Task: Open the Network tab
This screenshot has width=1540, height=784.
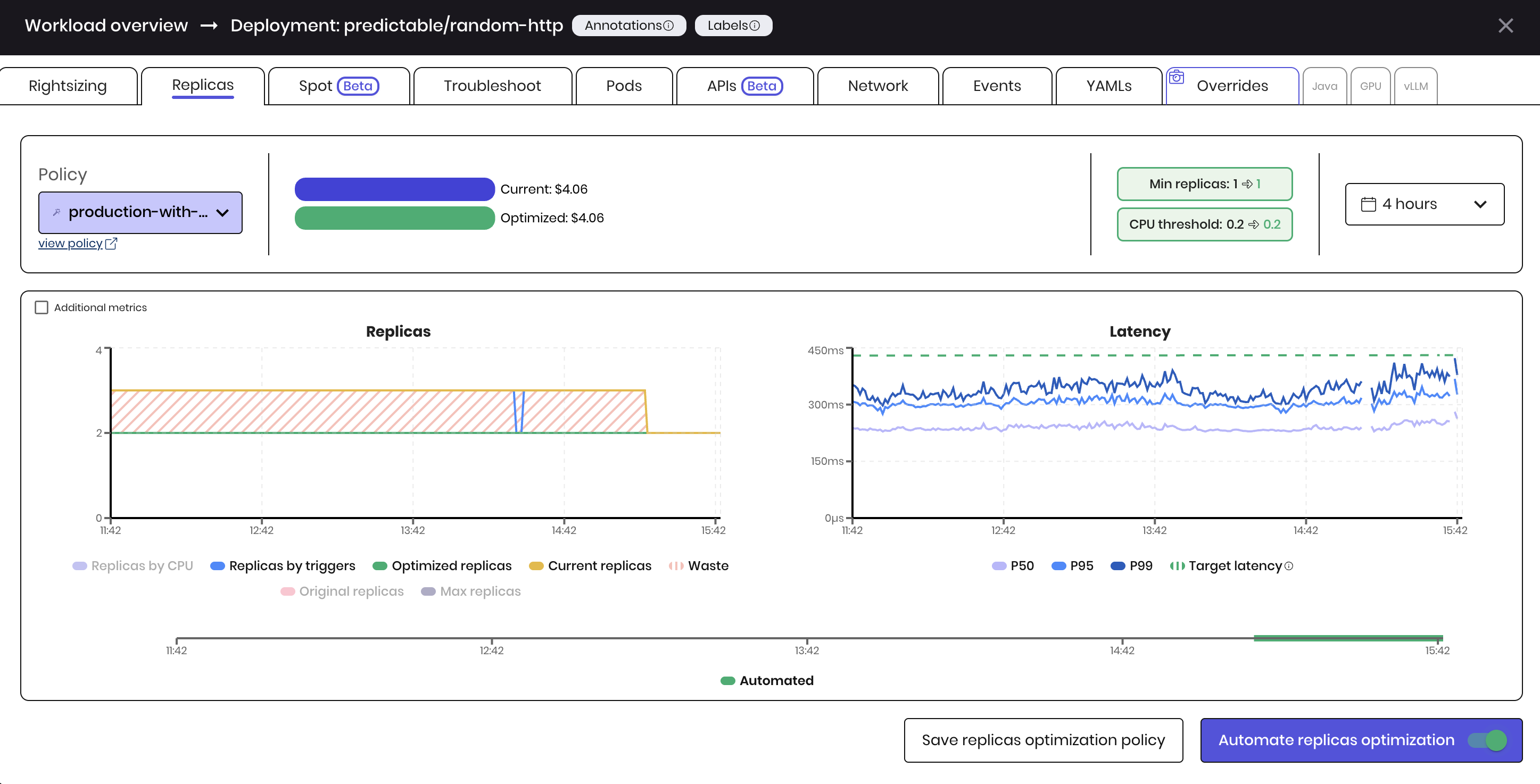Action: click(877, 86)
